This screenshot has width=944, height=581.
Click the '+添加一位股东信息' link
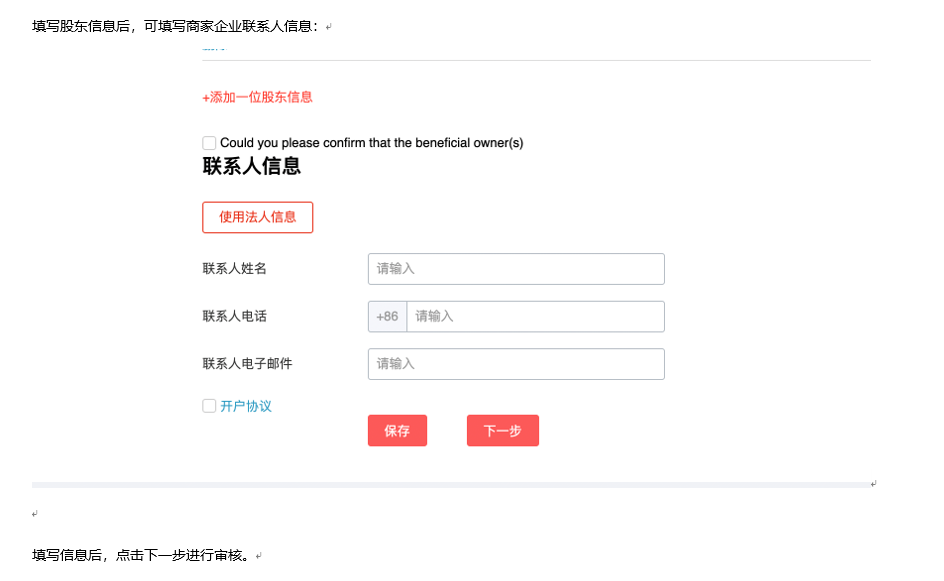tap(257, 97)
